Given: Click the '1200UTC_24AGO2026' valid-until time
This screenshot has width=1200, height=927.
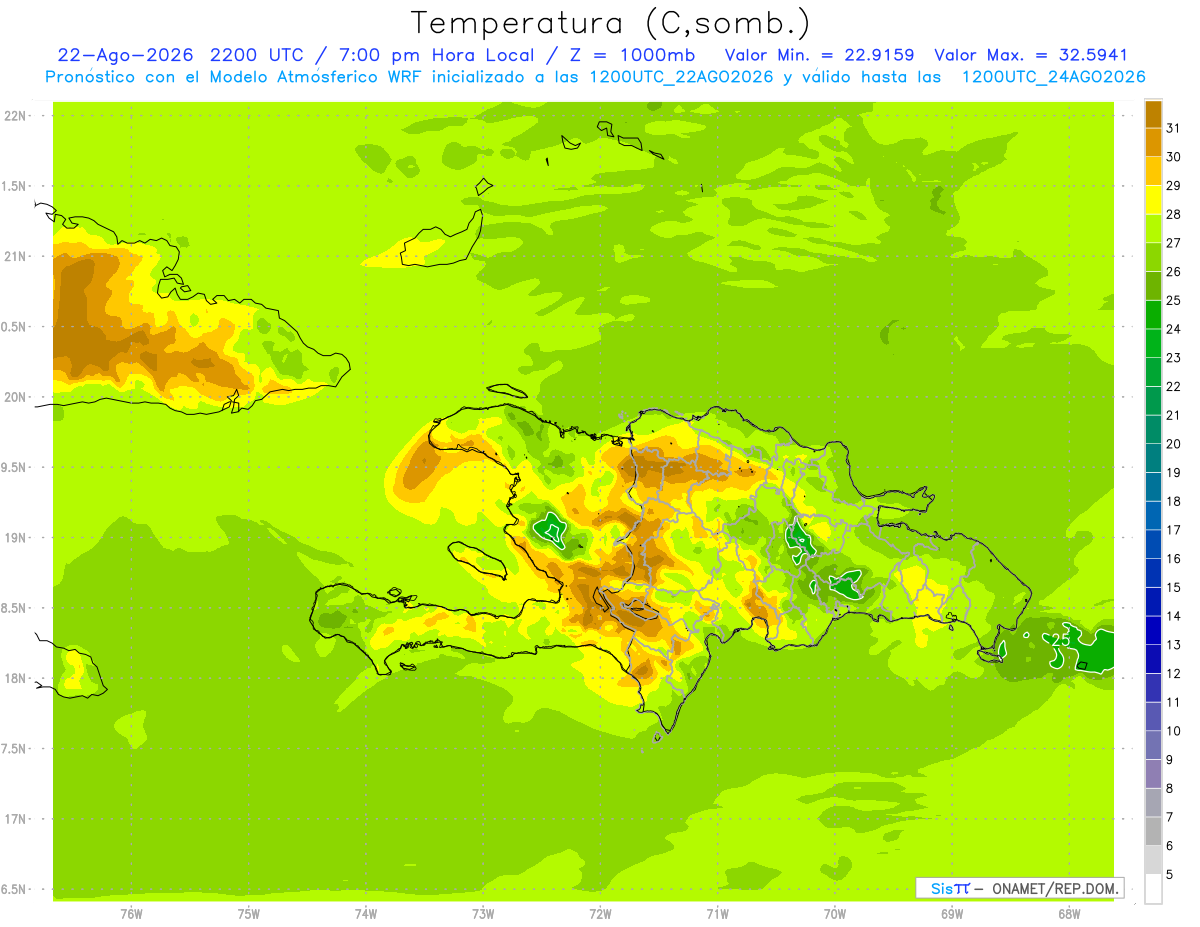Looking at the screenshot, I should coord(1053,77).
